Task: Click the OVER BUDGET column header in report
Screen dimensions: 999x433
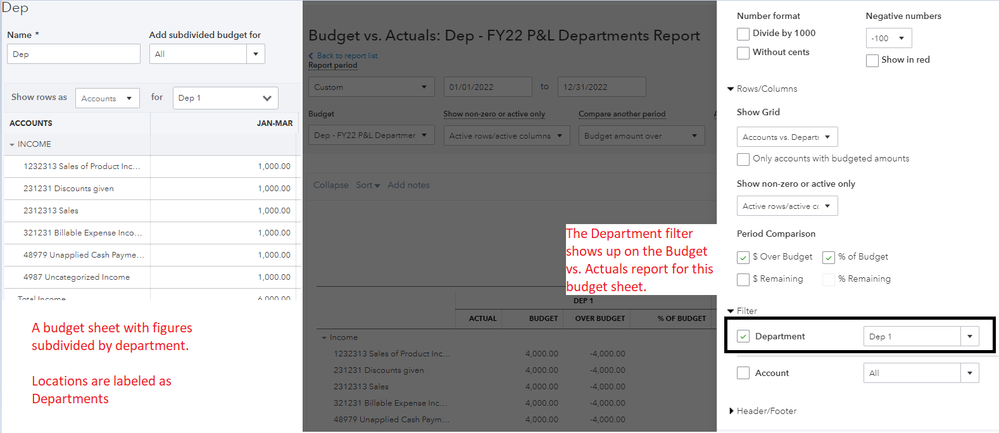Action: [598, 318]
